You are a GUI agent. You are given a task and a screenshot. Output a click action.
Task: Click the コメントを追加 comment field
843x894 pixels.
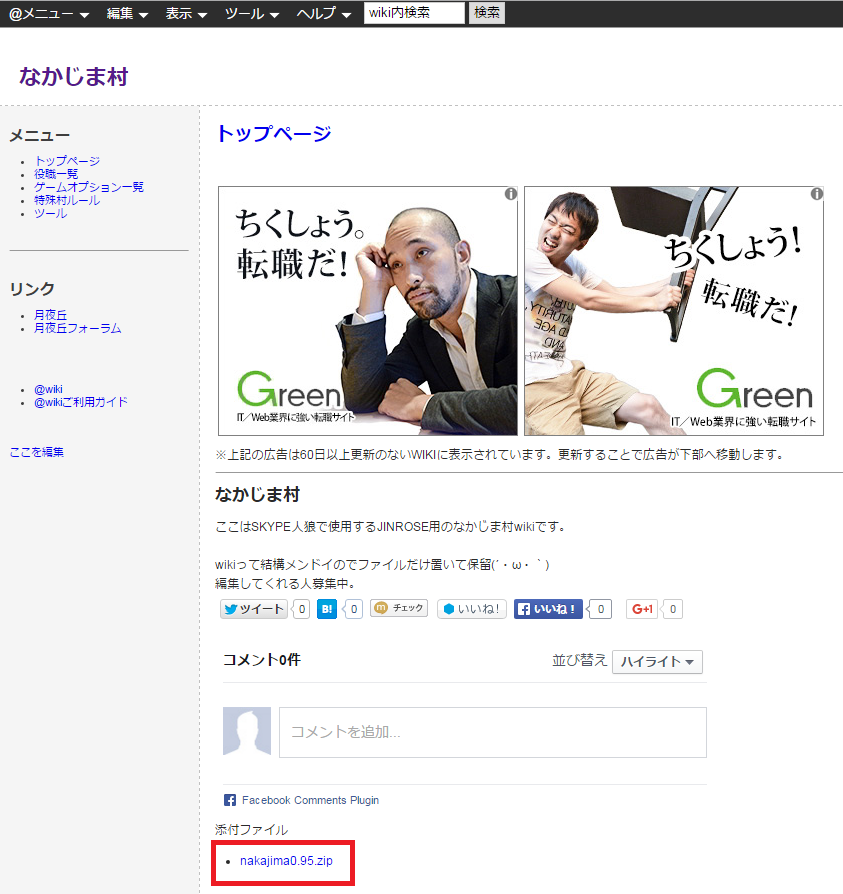[x=492, y=732]
